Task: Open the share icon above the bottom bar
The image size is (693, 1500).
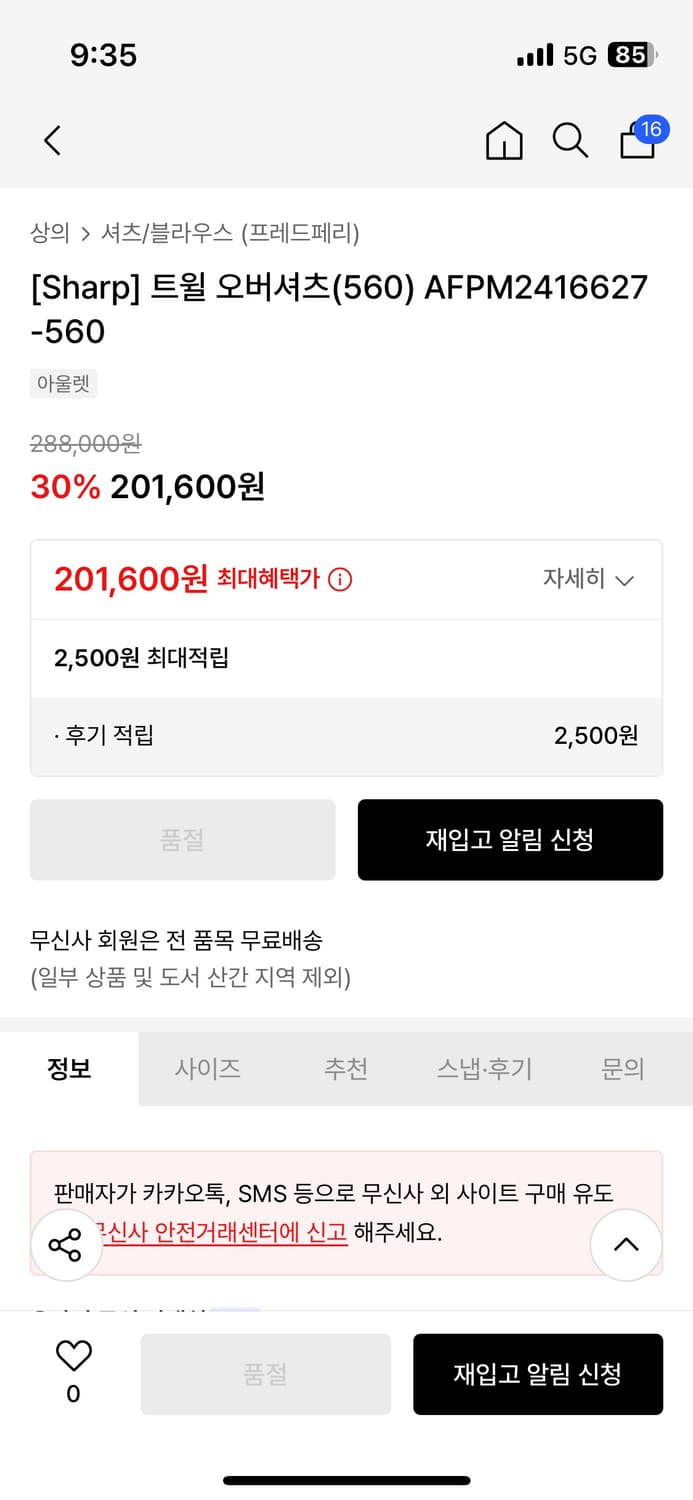Action: (x=66, y=1244)
